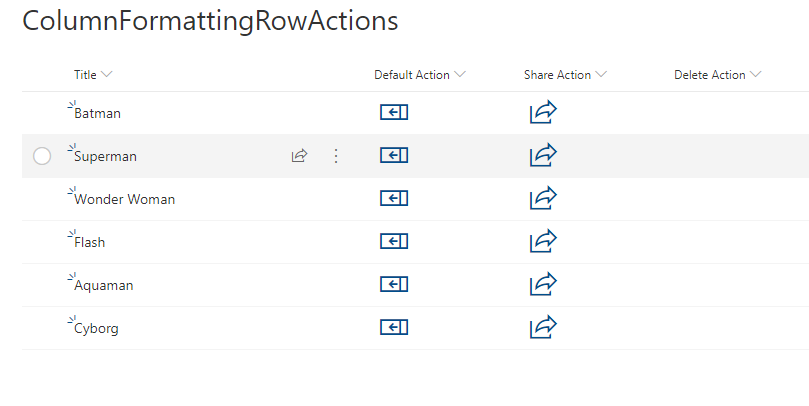This screenshot has width=809, height=406.
Task: Click the Share Action icon for Batman
Action: [542, 112]
